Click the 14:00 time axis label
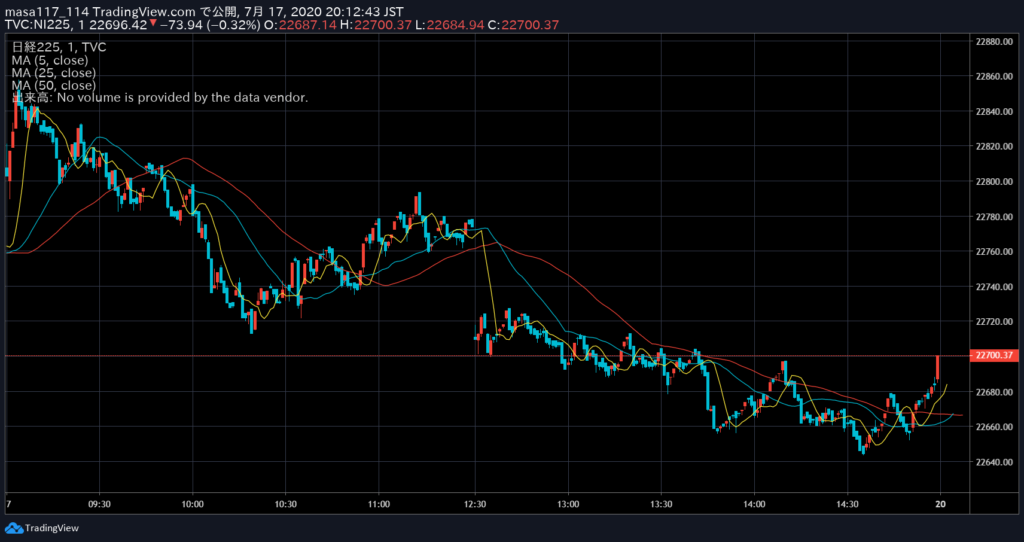 [754, 504]
